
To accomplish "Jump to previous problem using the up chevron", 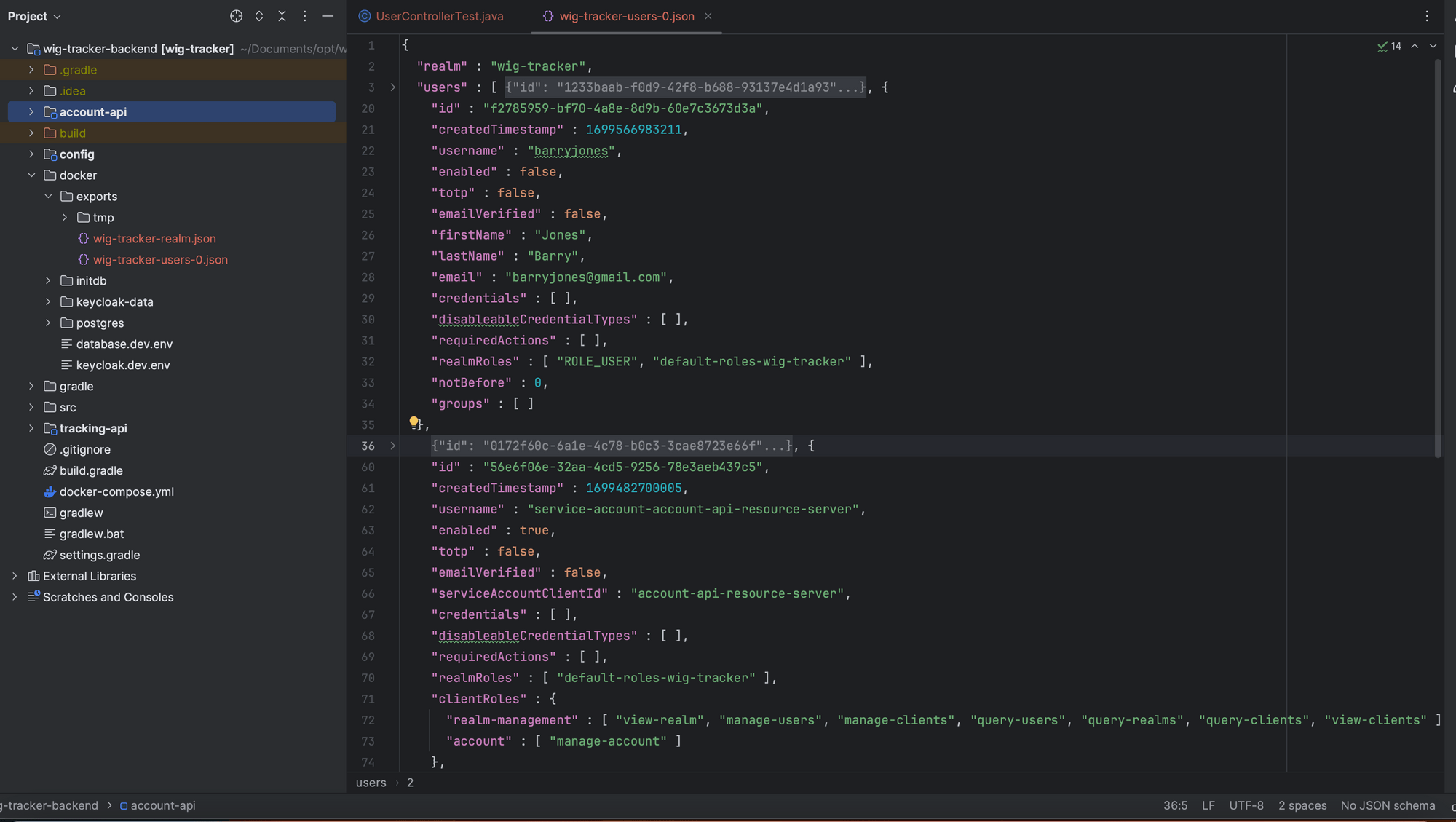I will tap(1415, 45).
